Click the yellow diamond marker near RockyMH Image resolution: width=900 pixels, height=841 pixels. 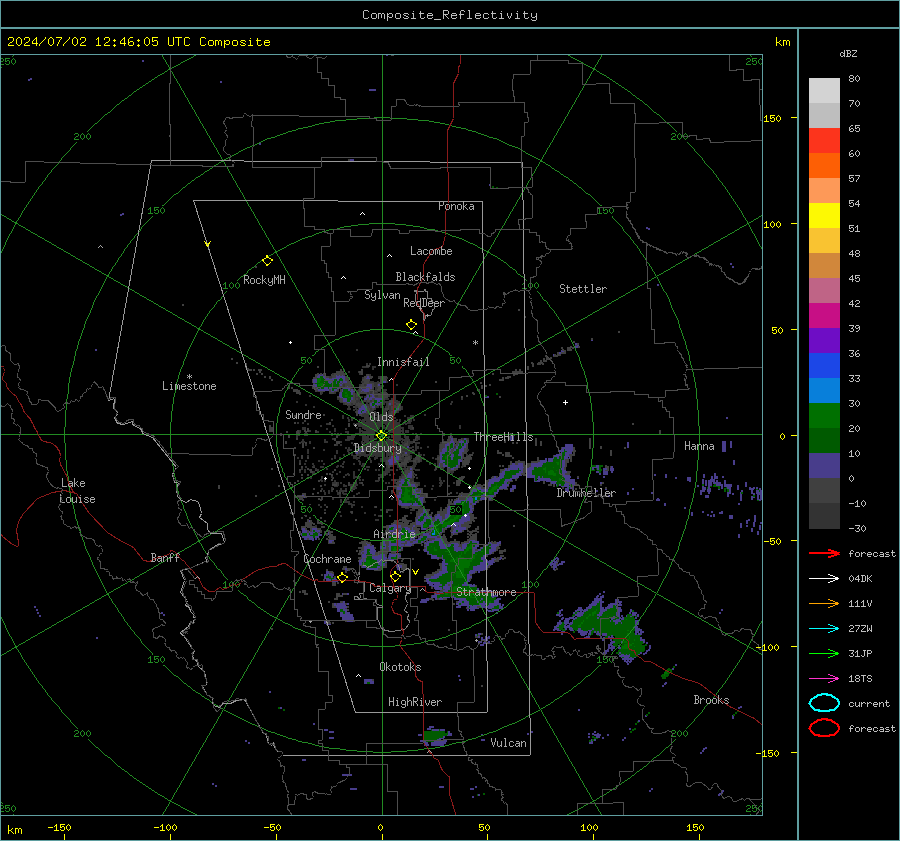pos(267,261)
